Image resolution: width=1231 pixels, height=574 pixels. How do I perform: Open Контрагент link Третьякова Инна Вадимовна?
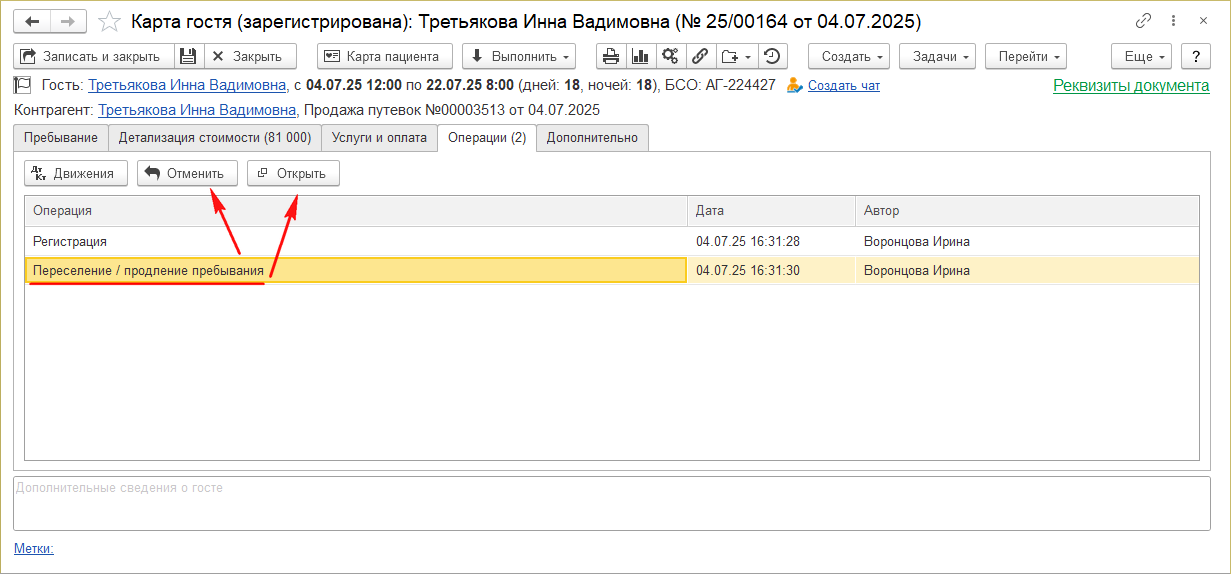coord(197,110)
